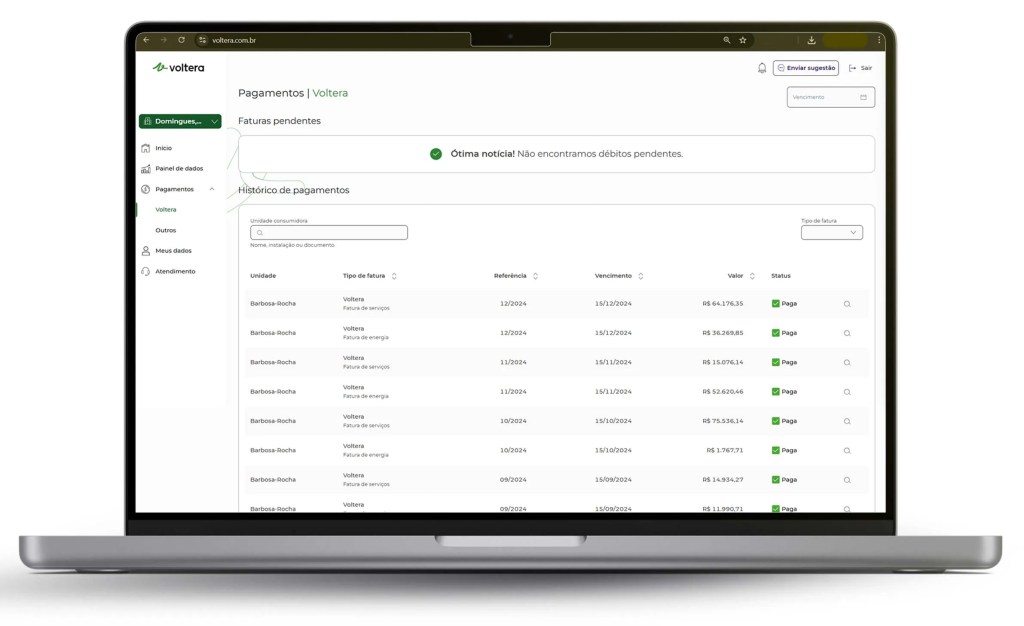Screen dimensions: 1024x626
Task: Open the Vencimento date picker field
Action: point(831,97)
